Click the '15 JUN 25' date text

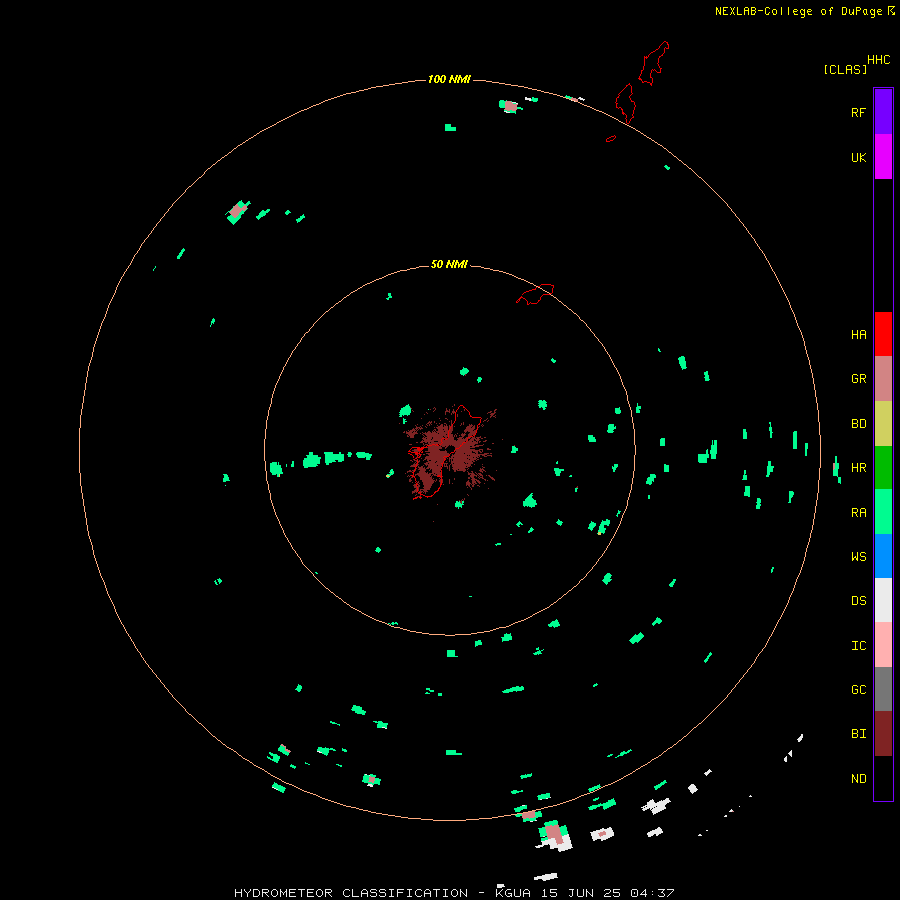[581, 893]
